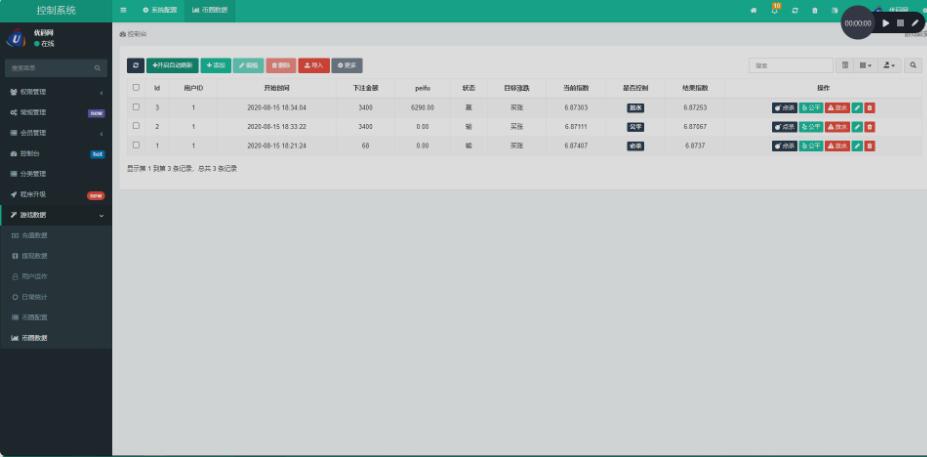
Task: Click the red warning button in row 1
Action: pos(837,145)
